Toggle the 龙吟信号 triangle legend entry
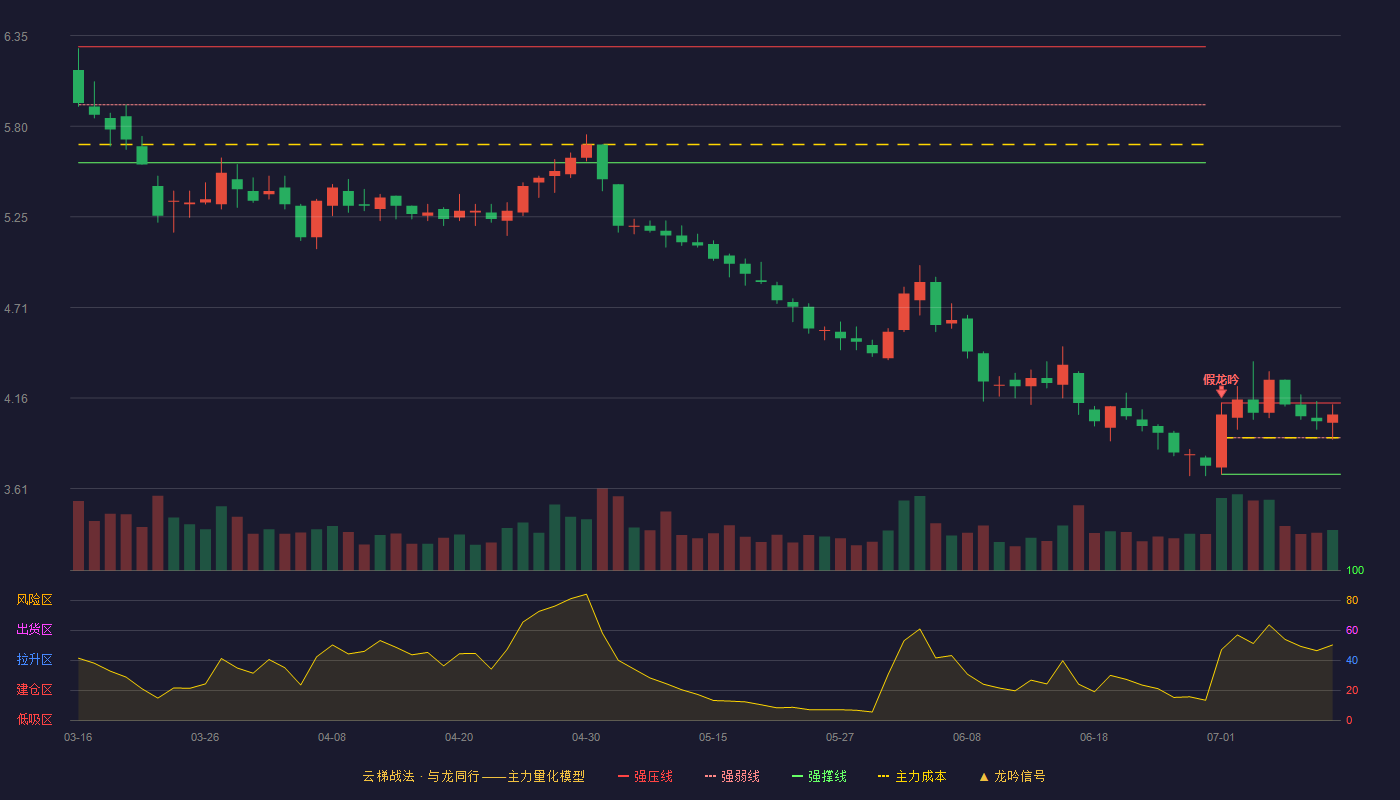This screenshot has width=1400, height=800. click(x=1012, y=776)
